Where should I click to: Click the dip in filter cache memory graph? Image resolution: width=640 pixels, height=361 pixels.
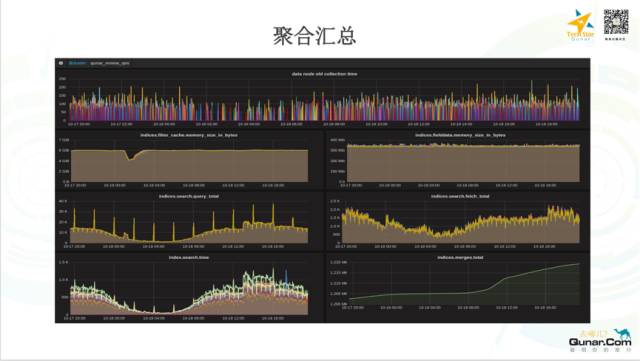coord(131,156)
